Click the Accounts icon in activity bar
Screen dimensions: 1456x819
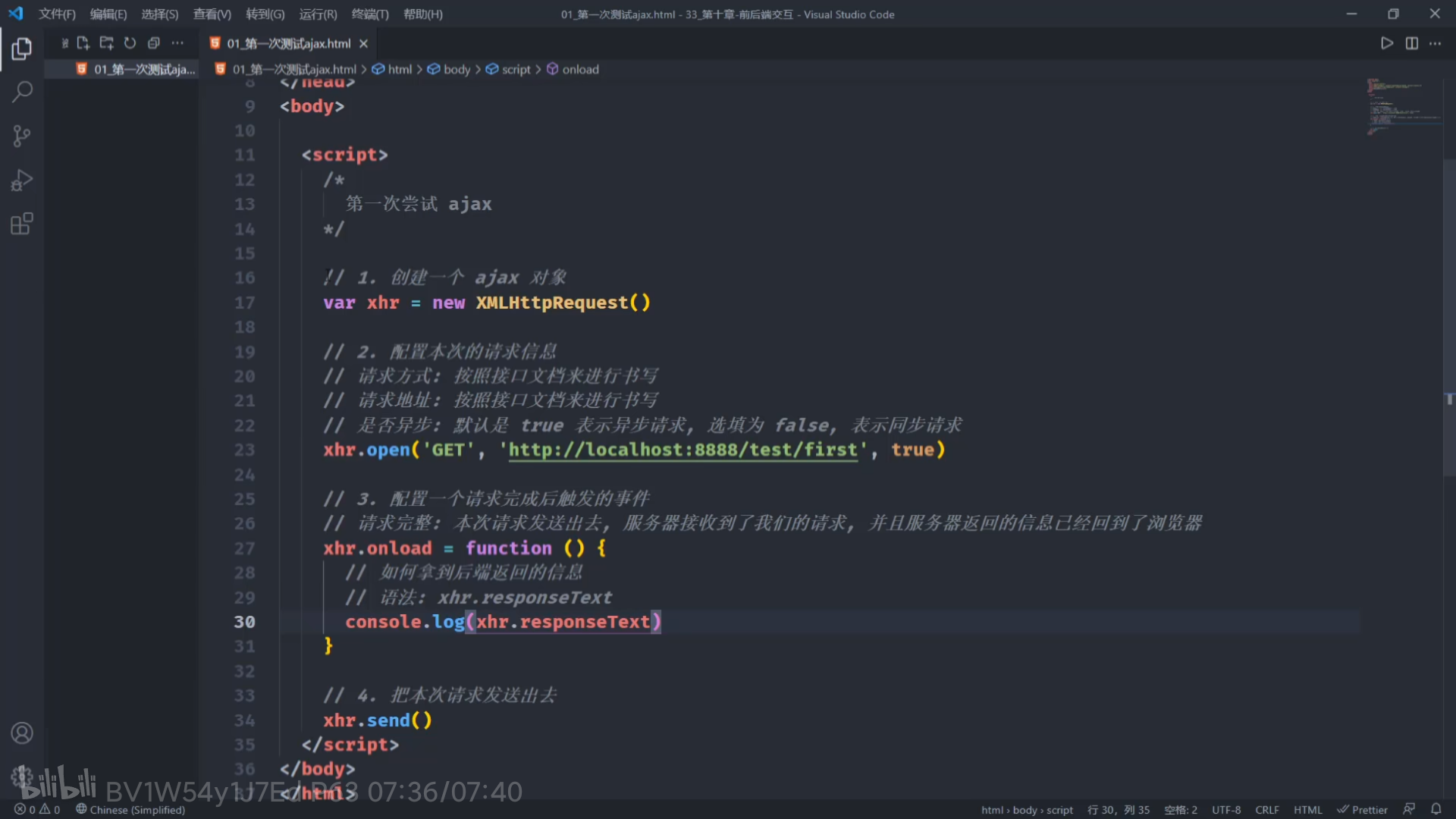pos(22,733)
